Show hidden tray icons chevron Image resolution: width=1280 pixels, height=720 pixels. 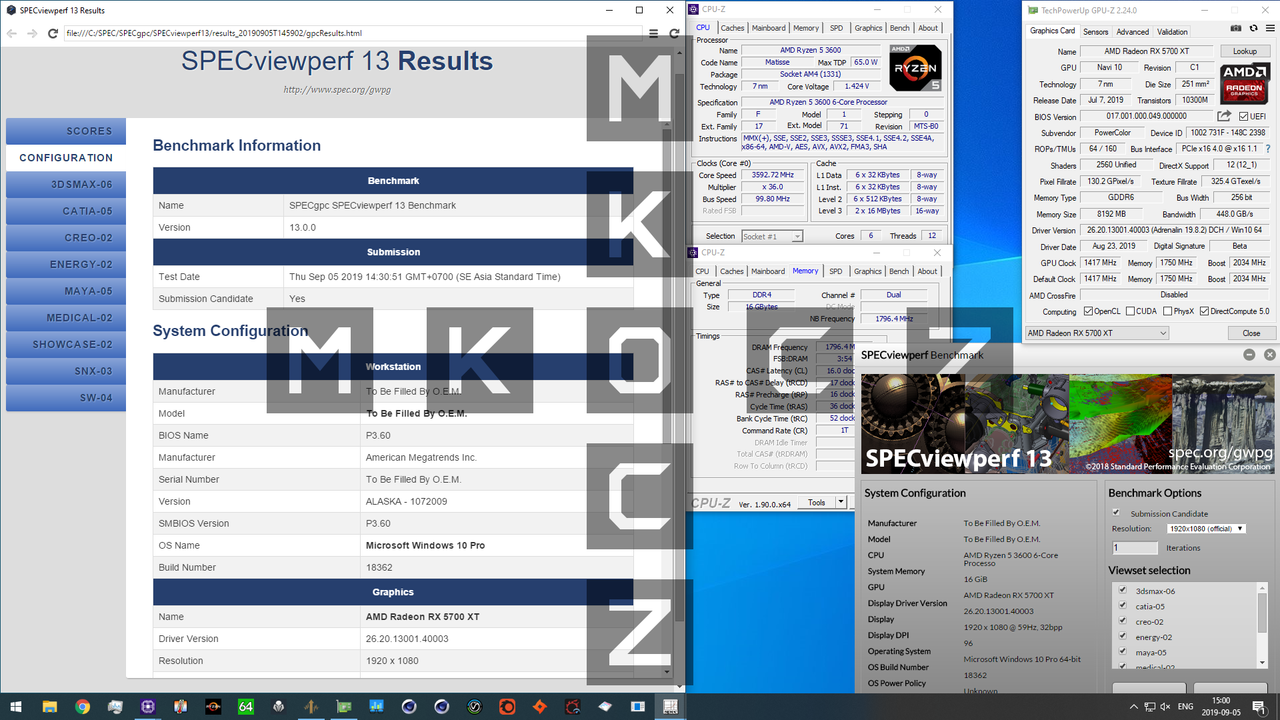click(x=1134, y=707)
